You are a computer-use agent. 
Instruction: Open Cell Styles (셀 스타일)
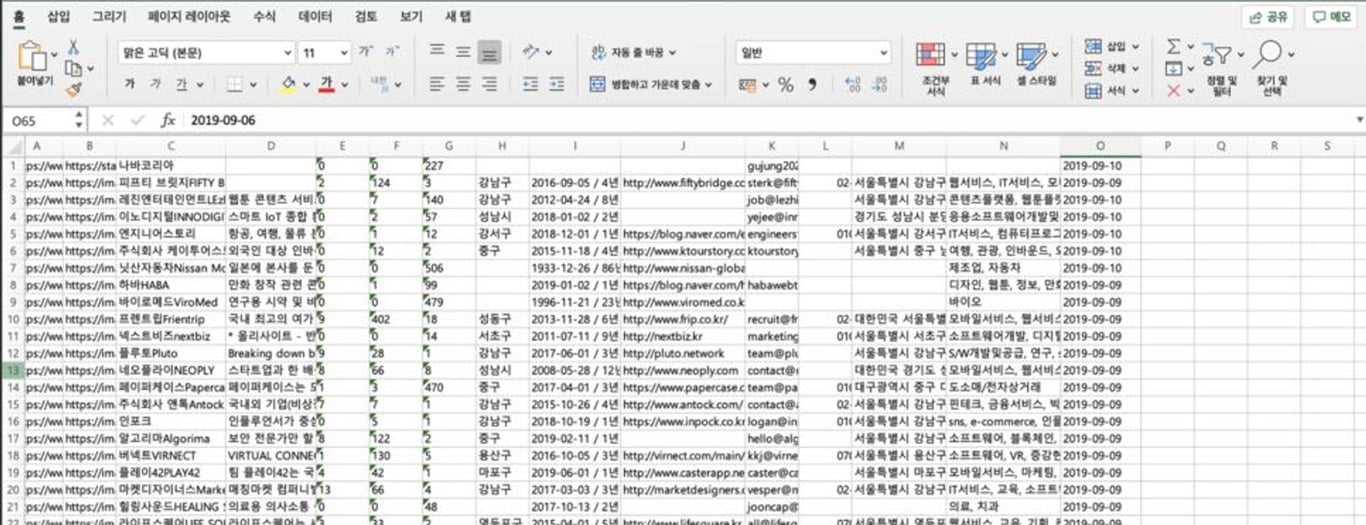(x=1035, y=64)
